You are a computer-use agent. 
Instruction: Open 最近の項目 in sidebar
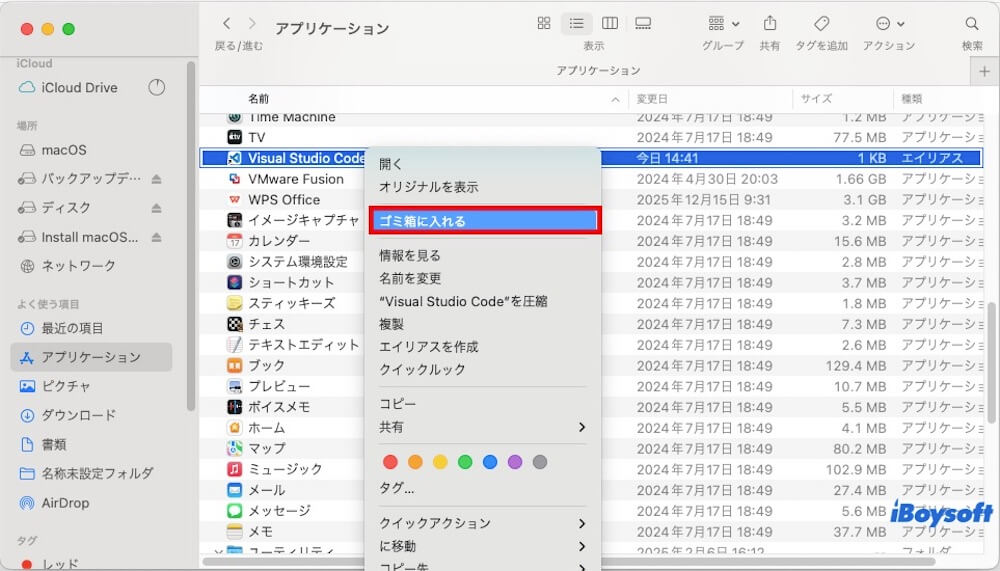[x=72, y=328]
